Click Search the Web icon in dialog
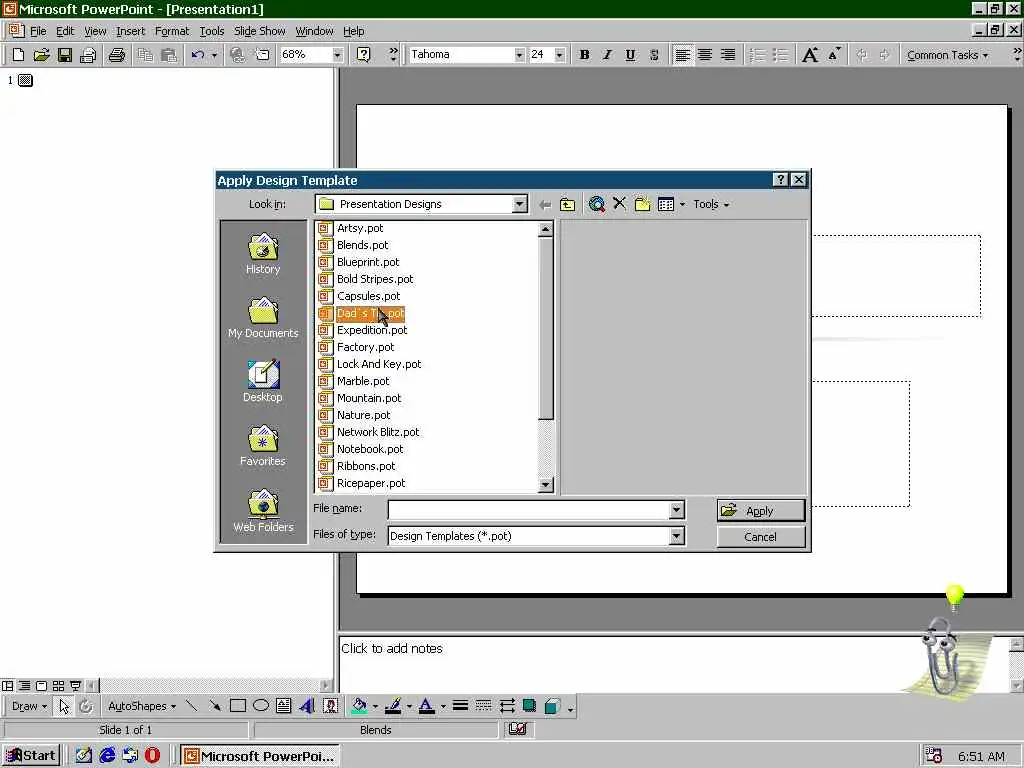 (x=596, y=204)
